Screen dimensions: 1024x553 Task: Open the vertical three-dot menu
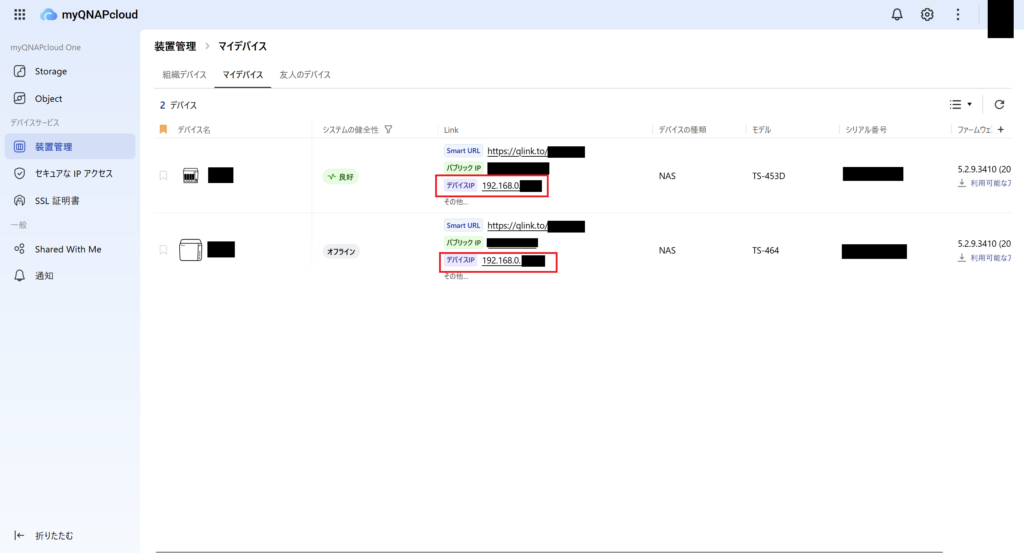(957, 14)
